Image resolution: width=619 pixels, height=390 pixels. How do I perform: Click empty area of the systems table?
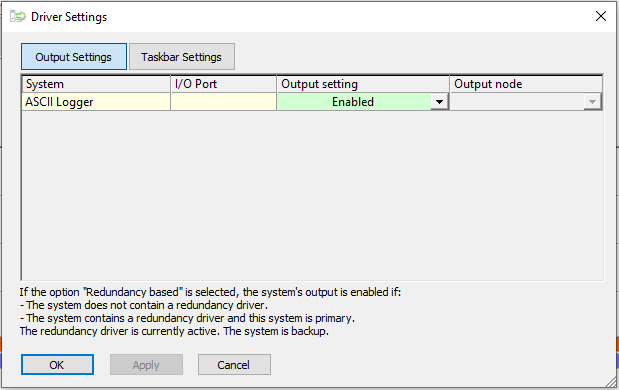click(312, 195)
